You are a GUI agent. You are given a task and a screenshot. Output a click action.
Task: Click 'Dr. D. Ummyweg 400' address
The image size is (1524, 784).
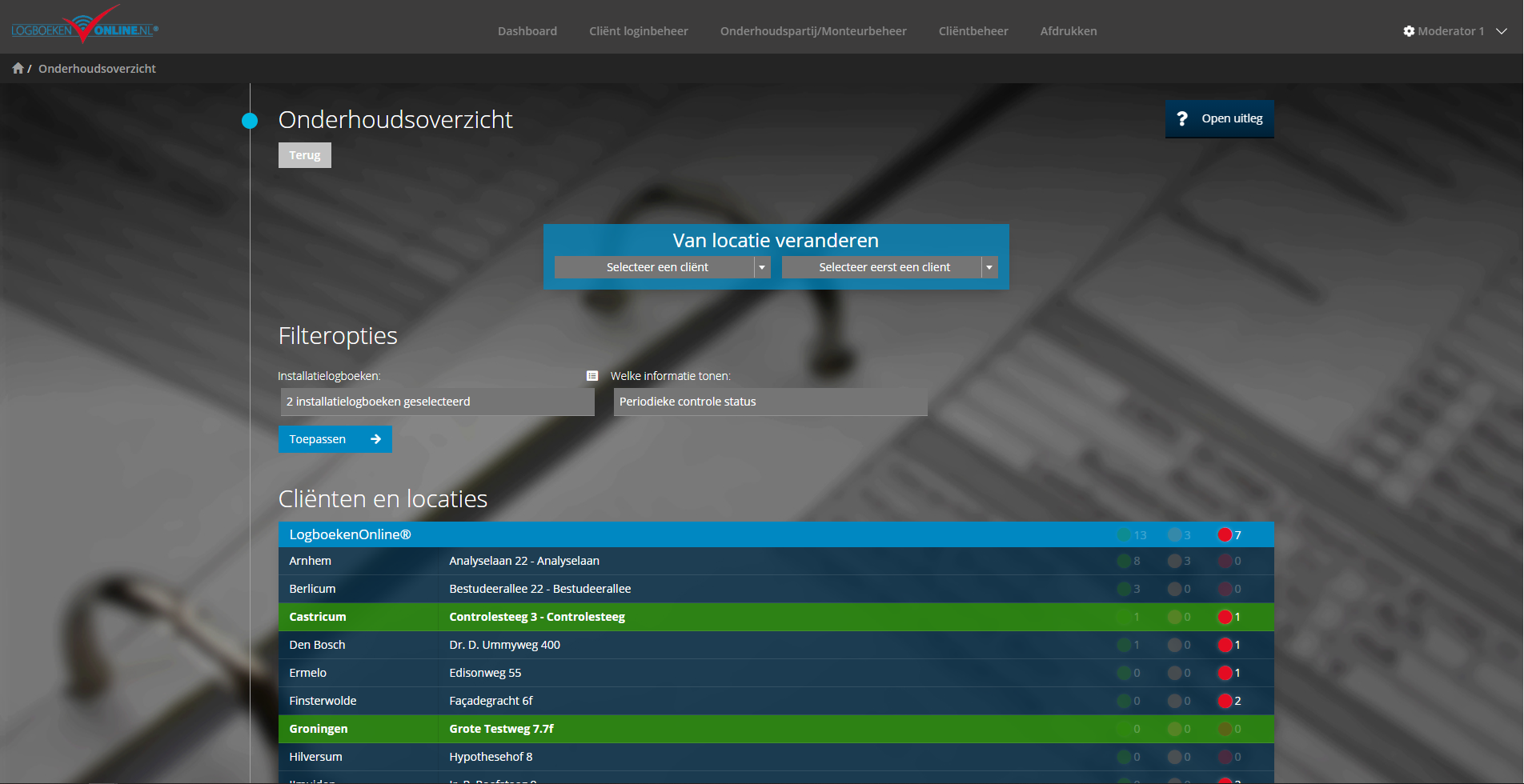click(504, 645)
